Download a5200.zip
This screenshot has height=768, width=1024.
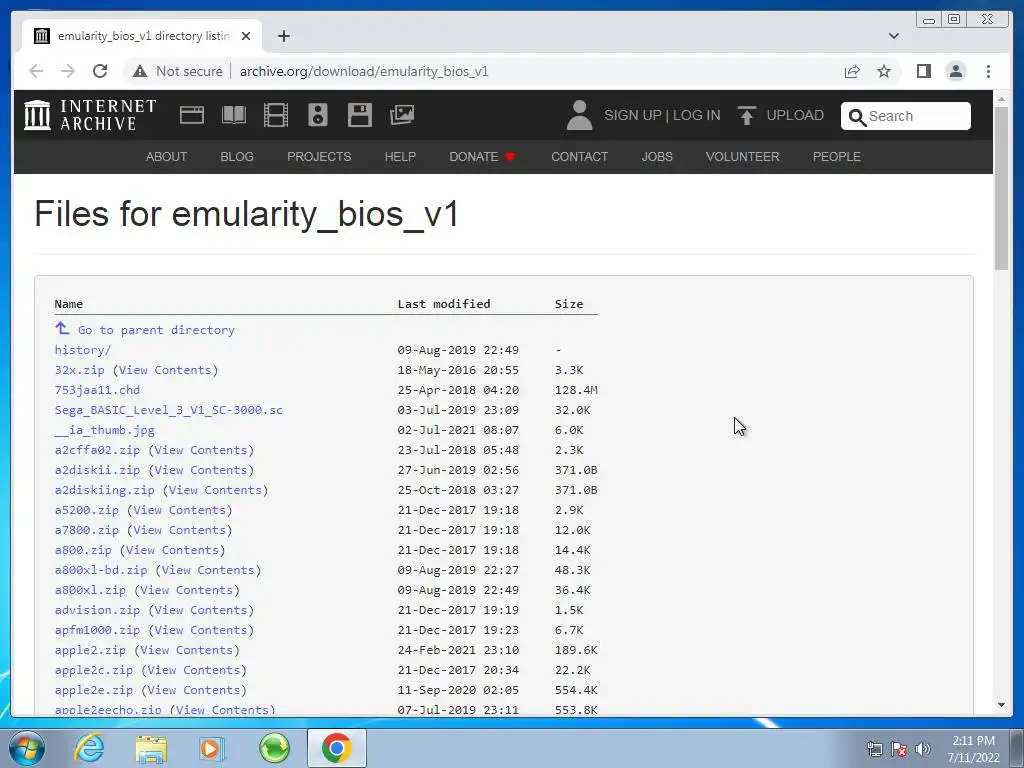[x=87, y=510]
